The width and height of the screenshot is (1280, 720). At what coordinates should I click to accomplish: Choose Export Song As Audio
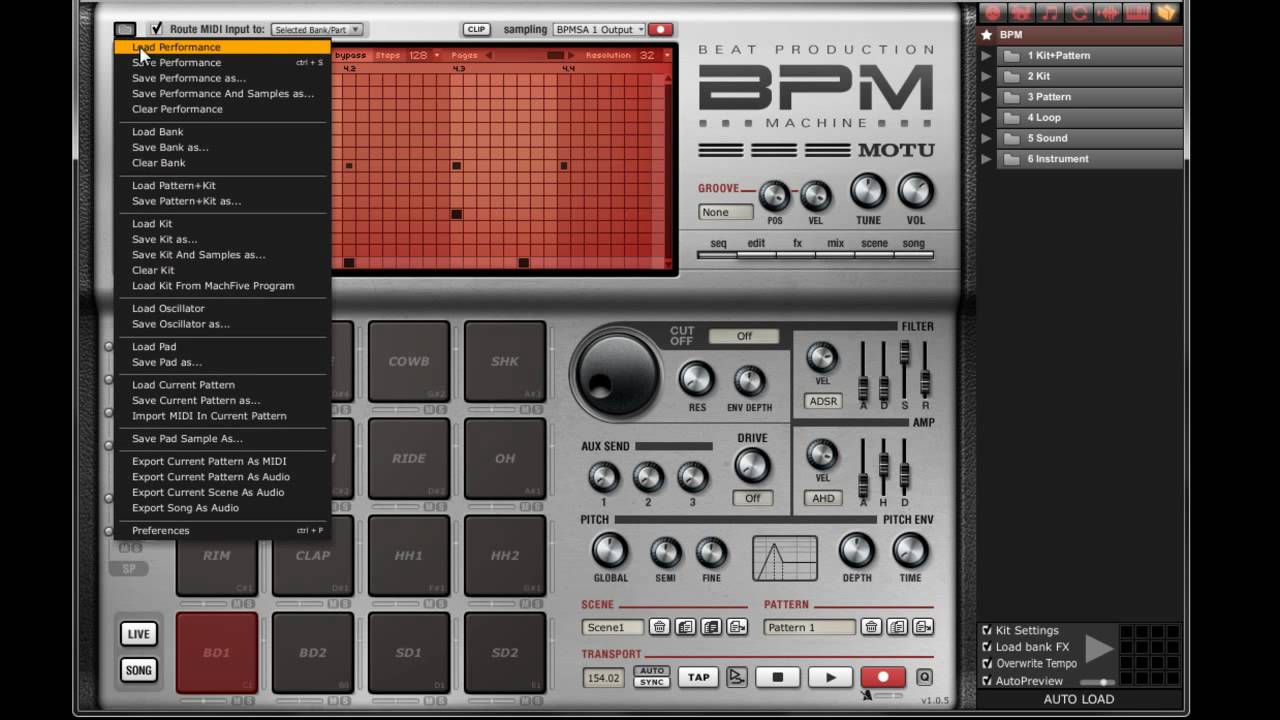(222, 508)
